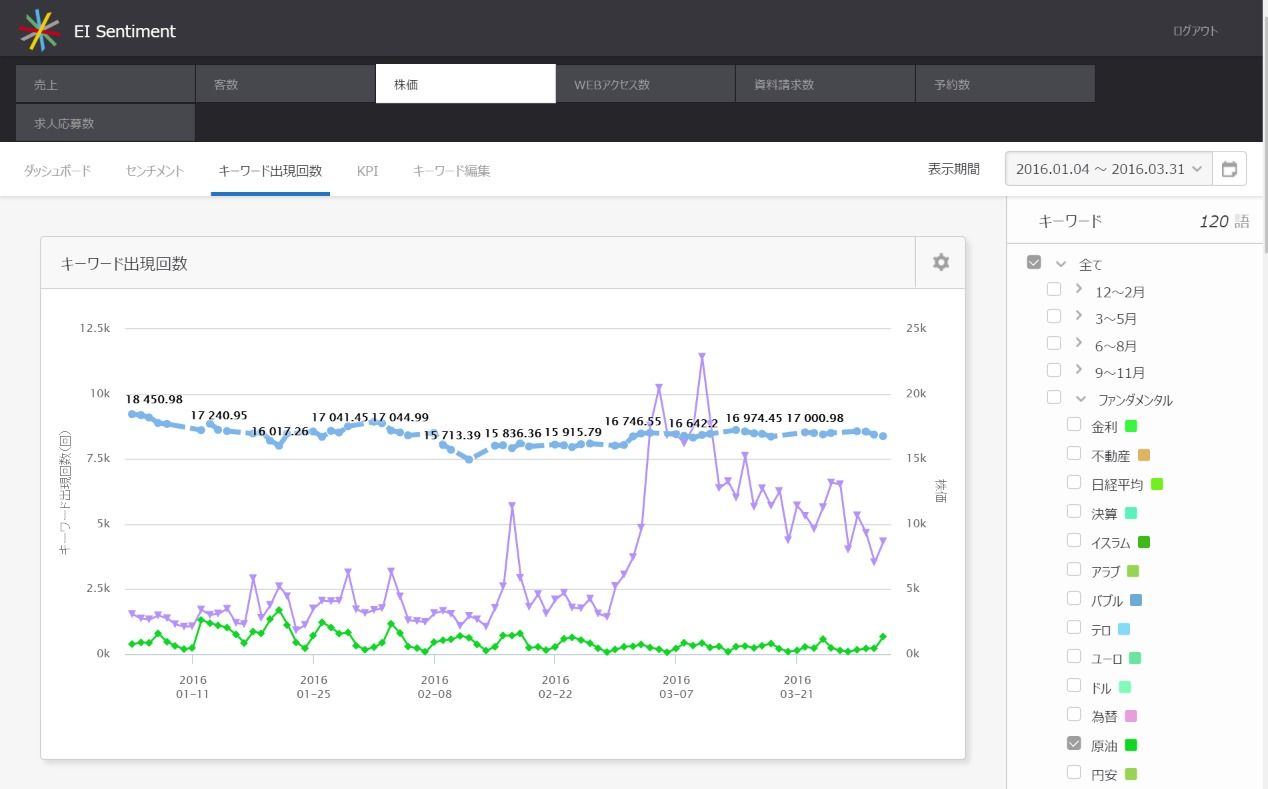This screenshot has width=1268, height=789.
Task: Expand the 6～8月 group
Action: click(1079, 342)
